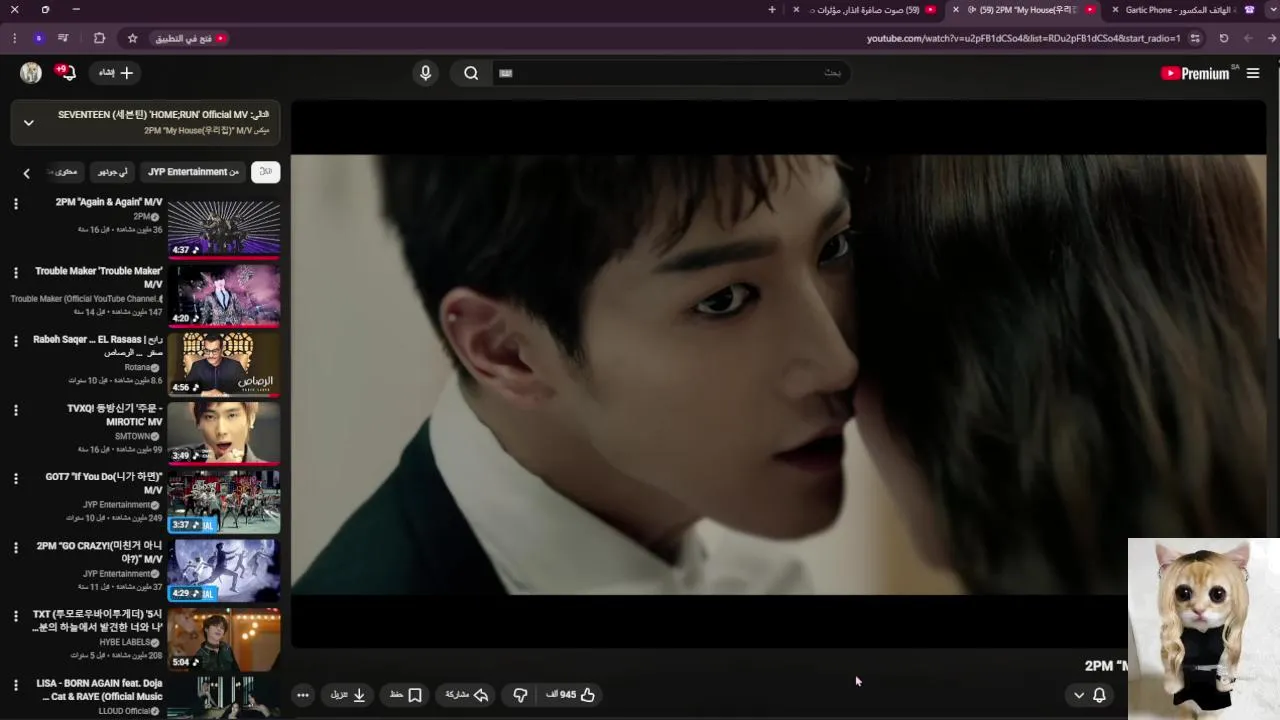Switch to the (59) alarm whistle sound tab
Viewport: 1280px width, 720px height.
pos(866,10)
